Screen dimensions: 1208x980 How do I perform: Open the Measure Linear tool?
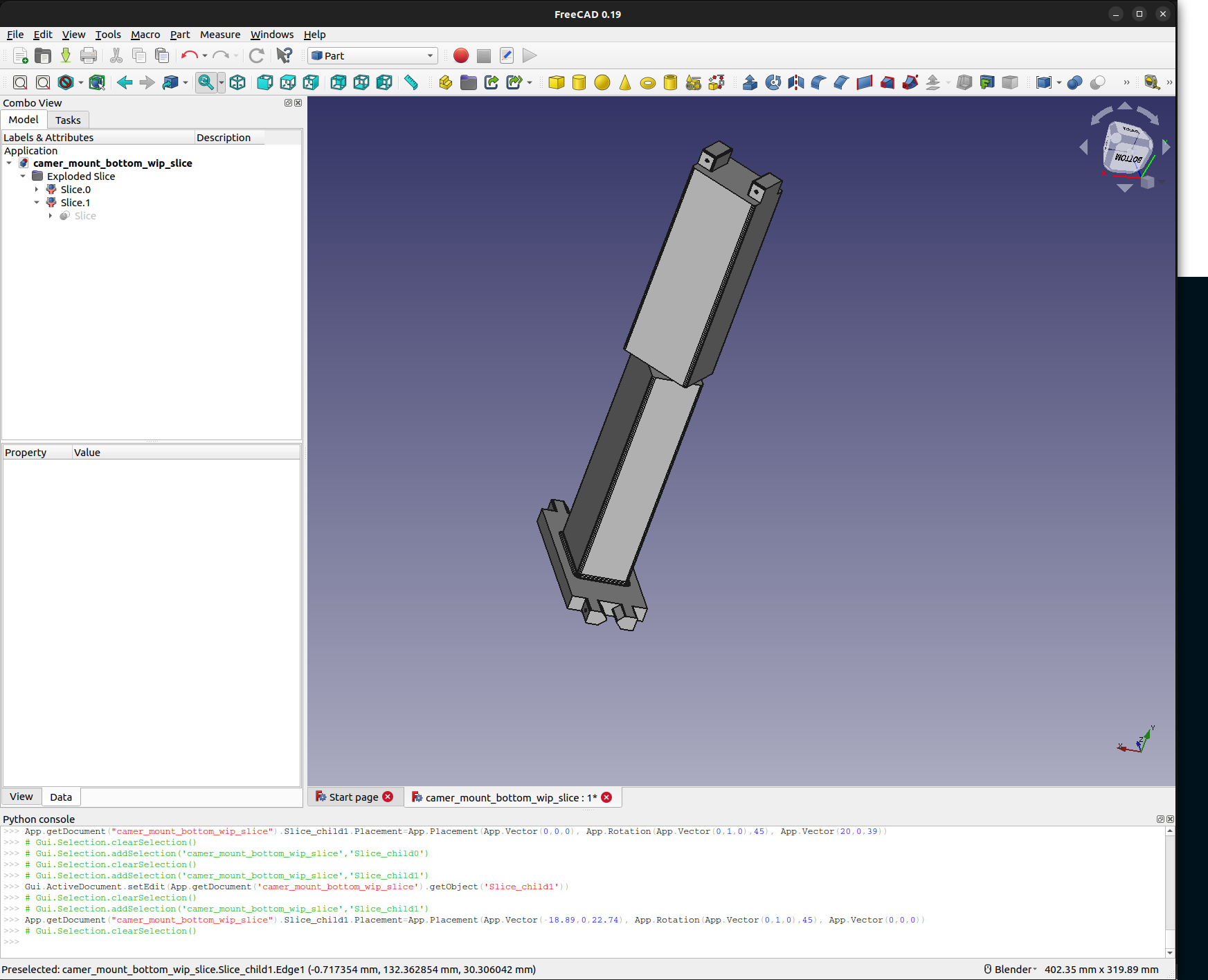411,82
